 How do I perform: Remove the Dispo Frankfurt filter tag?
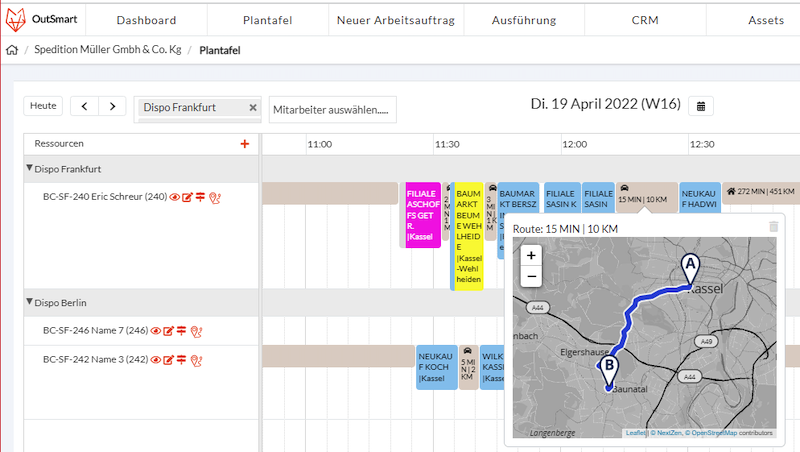pyautogui.click(x=253, y=108)
